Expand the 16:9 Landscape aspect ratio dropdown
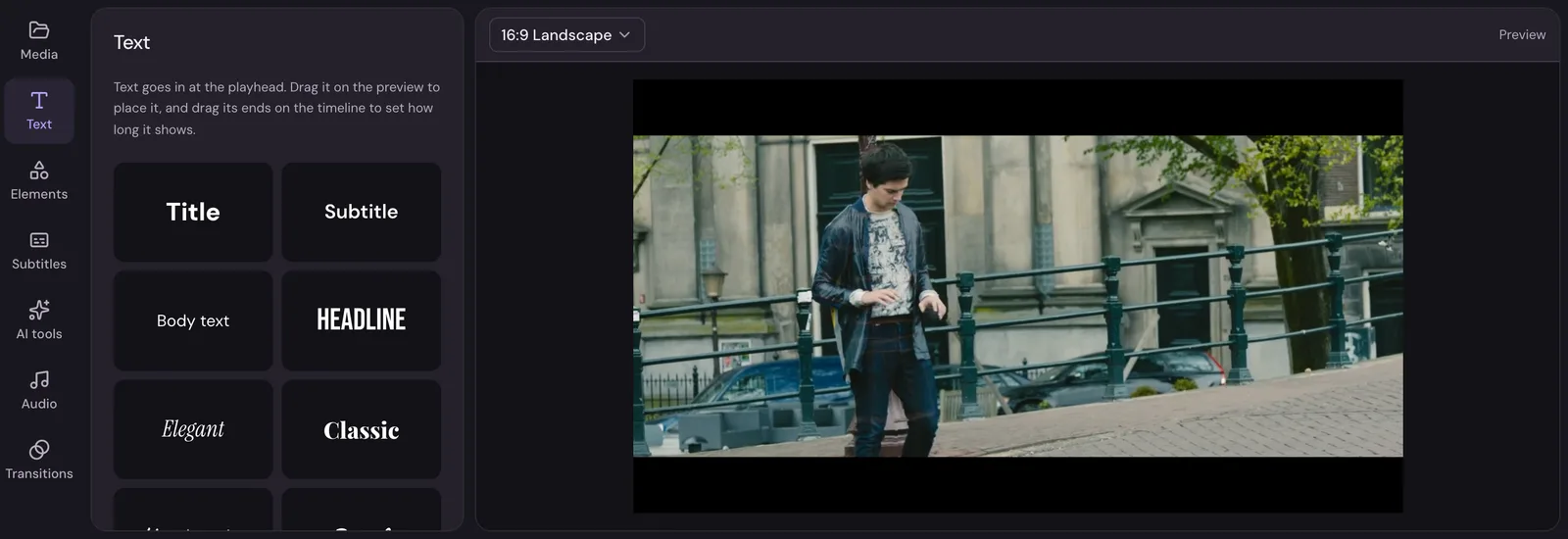Image resolution: width=1568 pixels, height=539 pixels. pyautogui.click(x=566, y=35)
